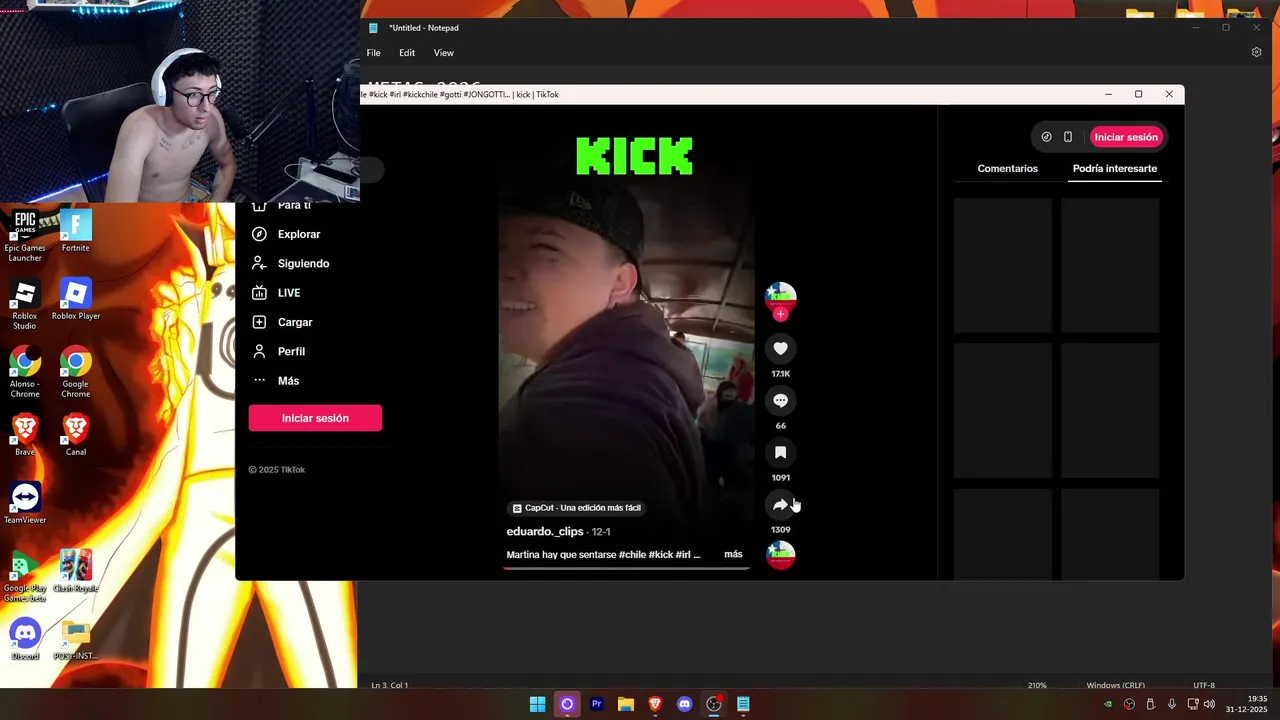Open Brave desktop icon
Image resolution: width=1280 pixels, height=720 pixels.
pyautogui.click(x=25, y=435)
